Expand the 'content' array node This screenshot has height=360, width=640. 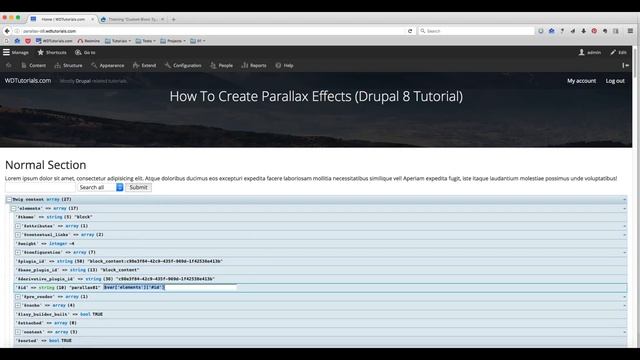pos(18,332)
